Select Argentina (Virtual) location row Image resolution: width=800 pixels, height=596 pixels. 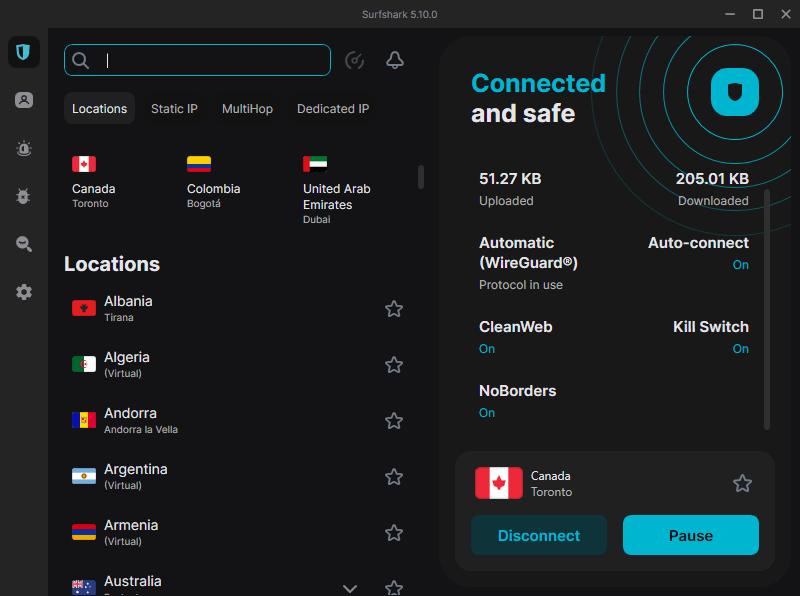tap(237, 477)
